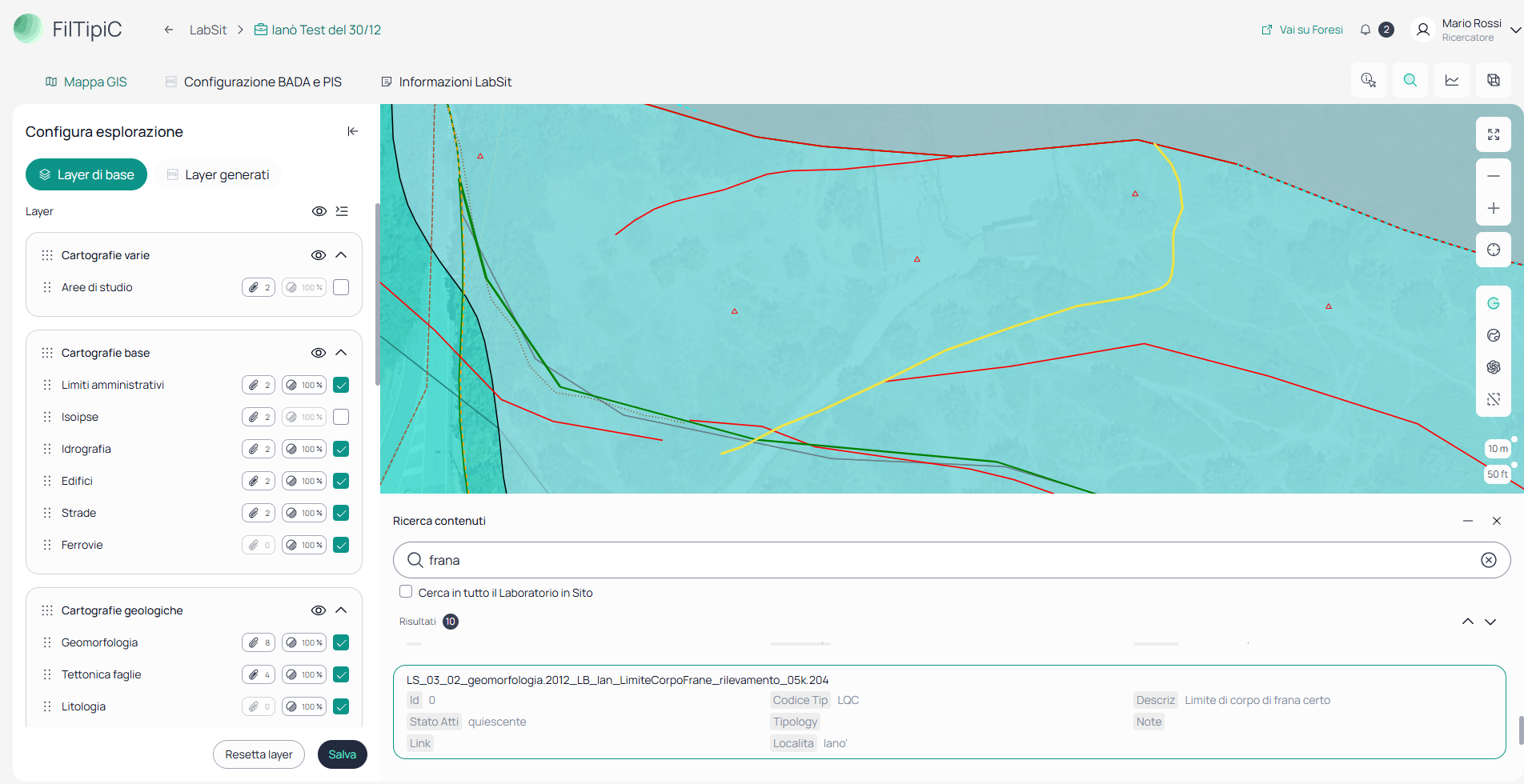Enter fullscreen map mode

tap(1494, 134)
